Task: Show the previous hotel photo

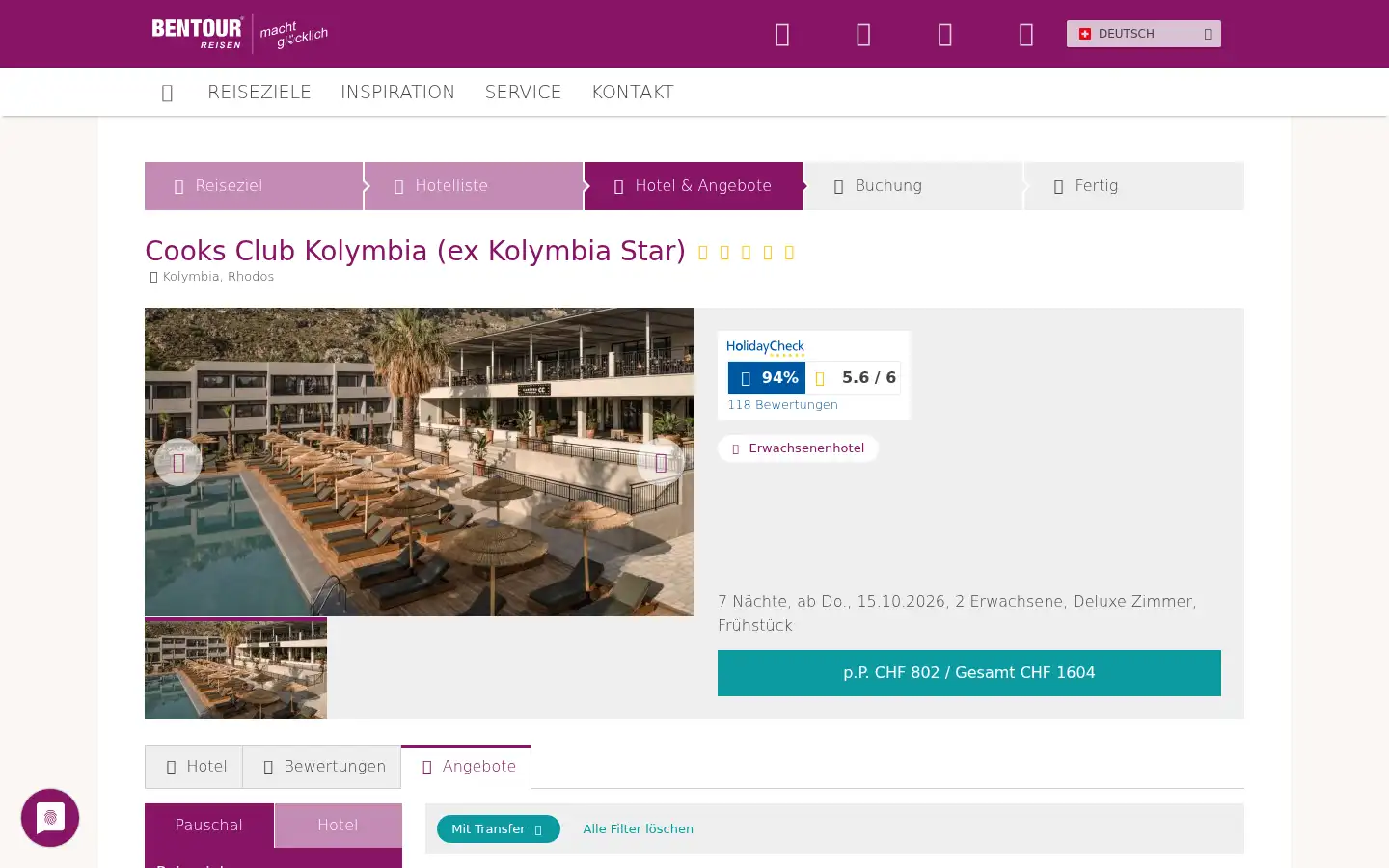Action: [x=178, y=463]
